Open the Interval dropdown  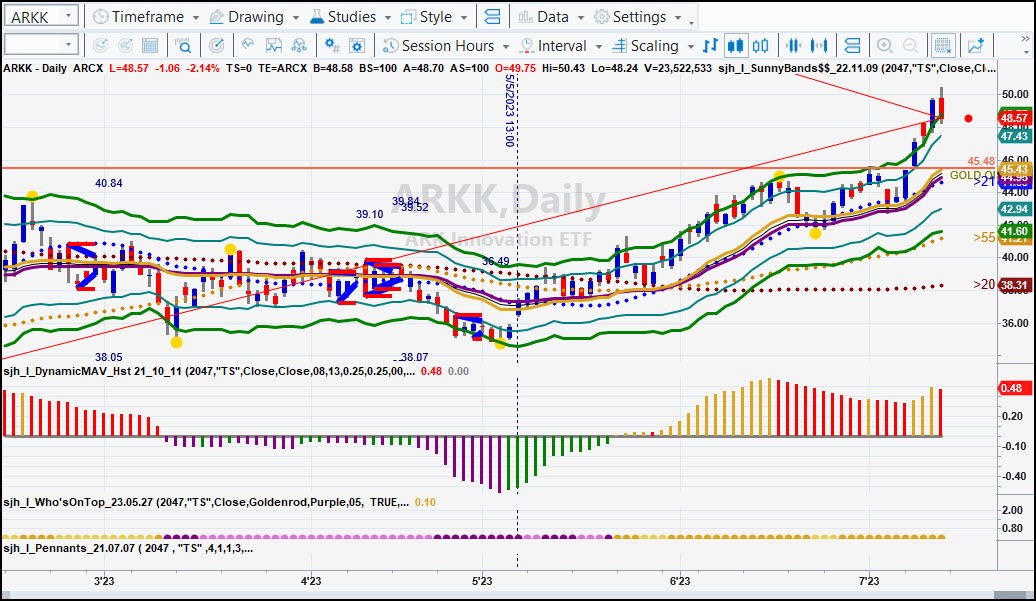[x=561, y=46]
